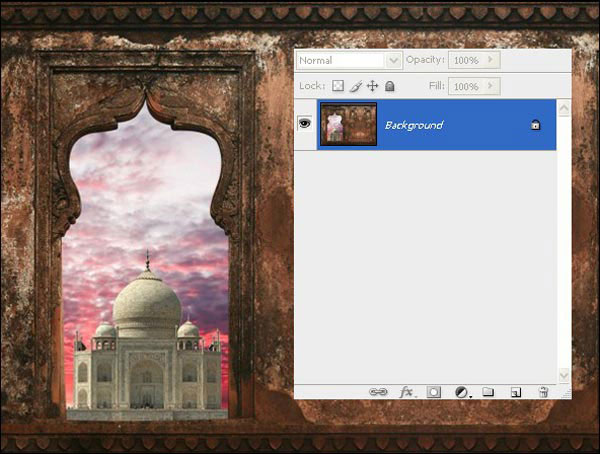
Task: Hide the Background layer with eye icon
Action: [305, 124]
